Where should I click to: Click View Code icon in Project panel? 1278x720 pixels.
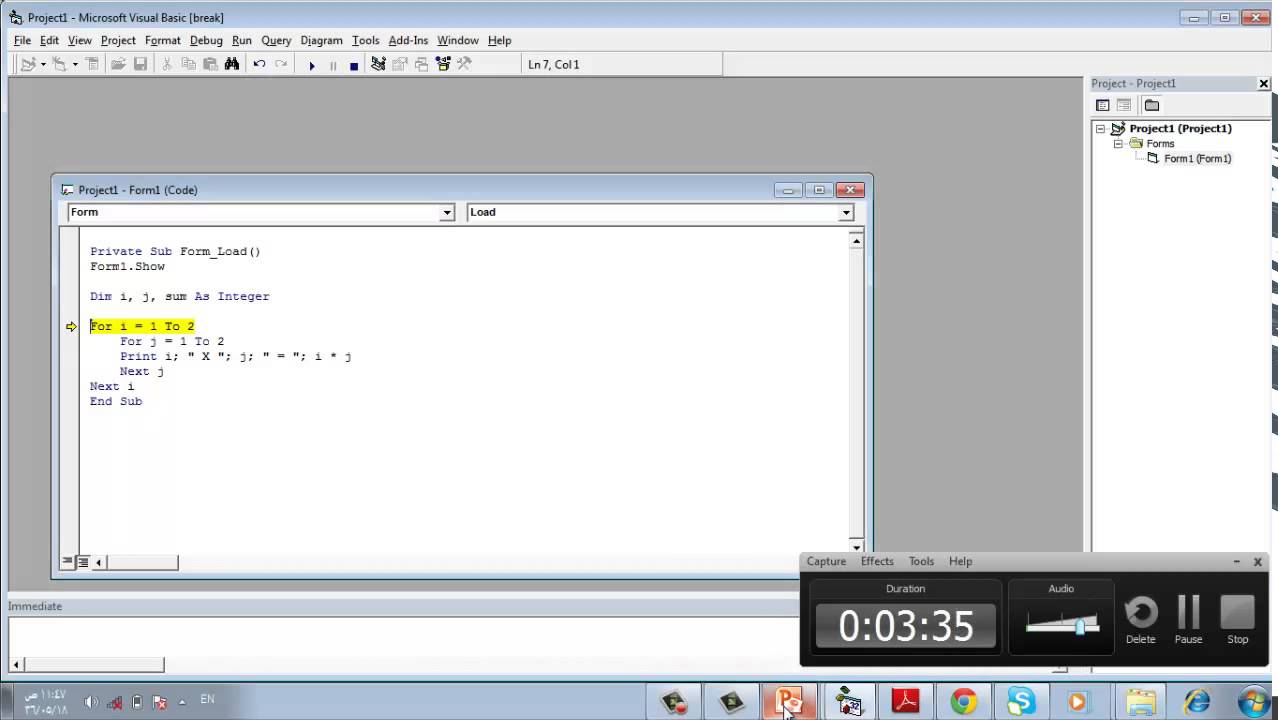pyautogui.click(x=1102, y=105)
